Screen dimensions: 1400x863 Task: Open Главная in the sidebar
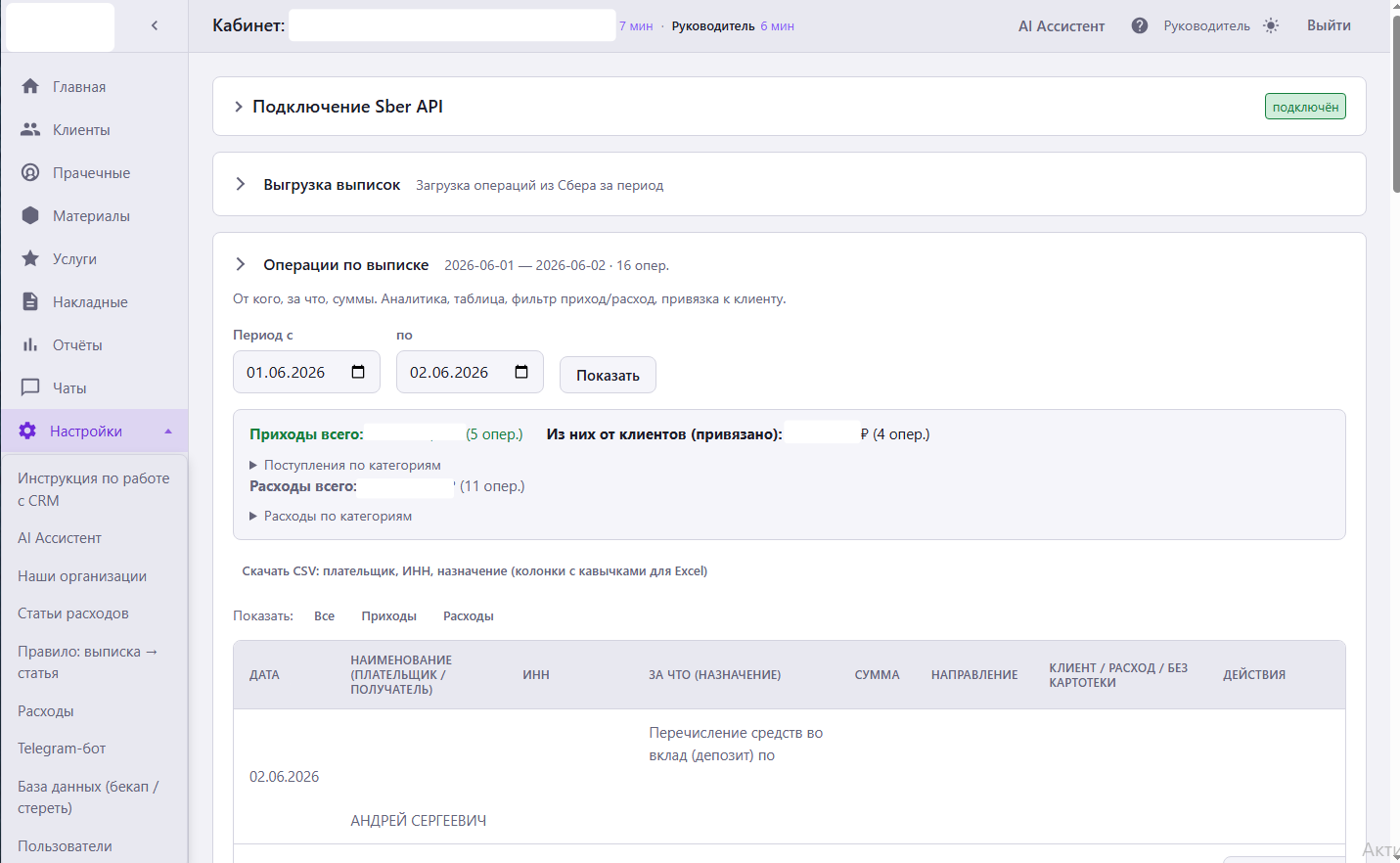click(79, 87)
